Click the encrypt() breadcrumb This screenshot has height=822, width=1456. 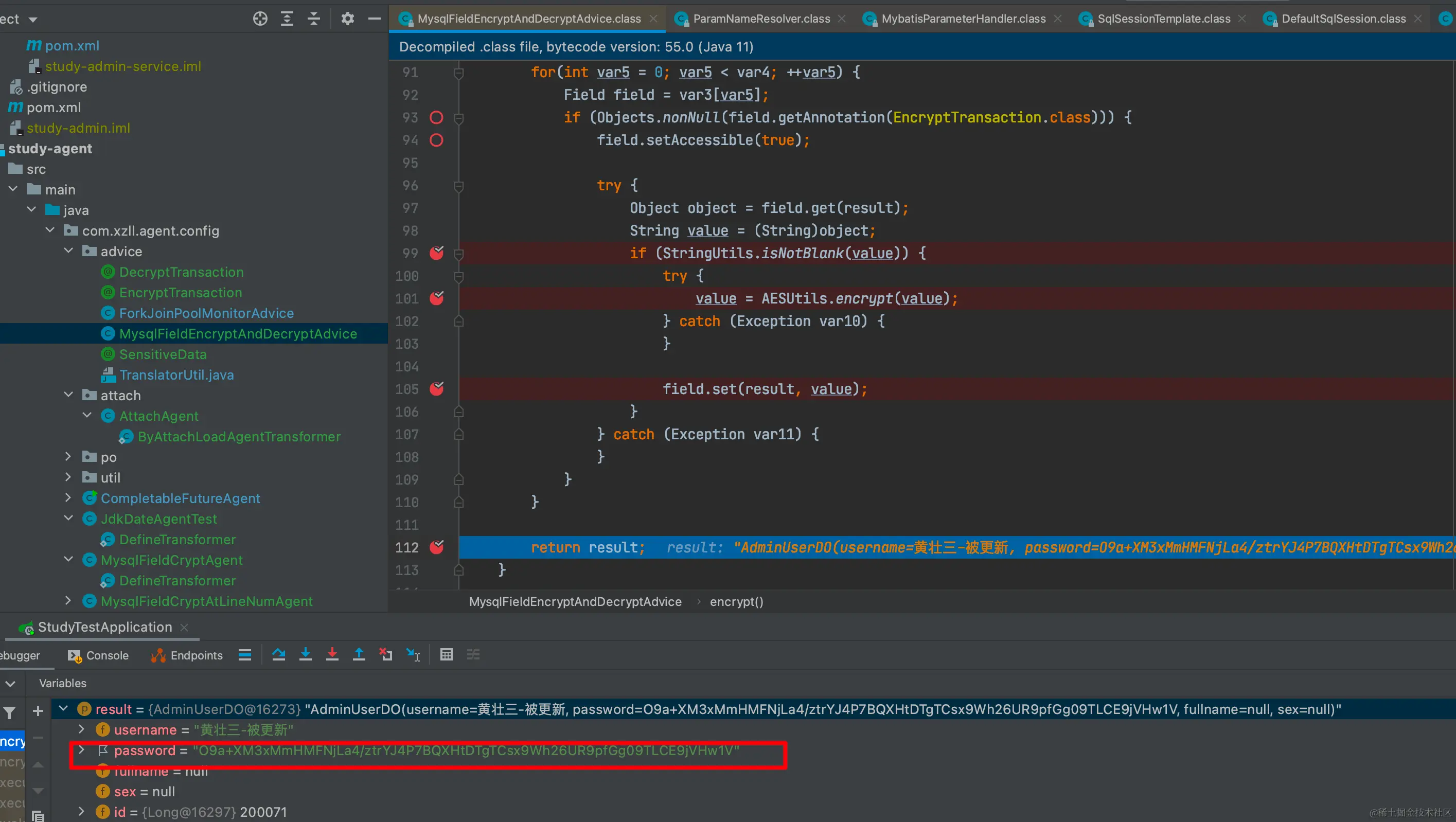736,602
